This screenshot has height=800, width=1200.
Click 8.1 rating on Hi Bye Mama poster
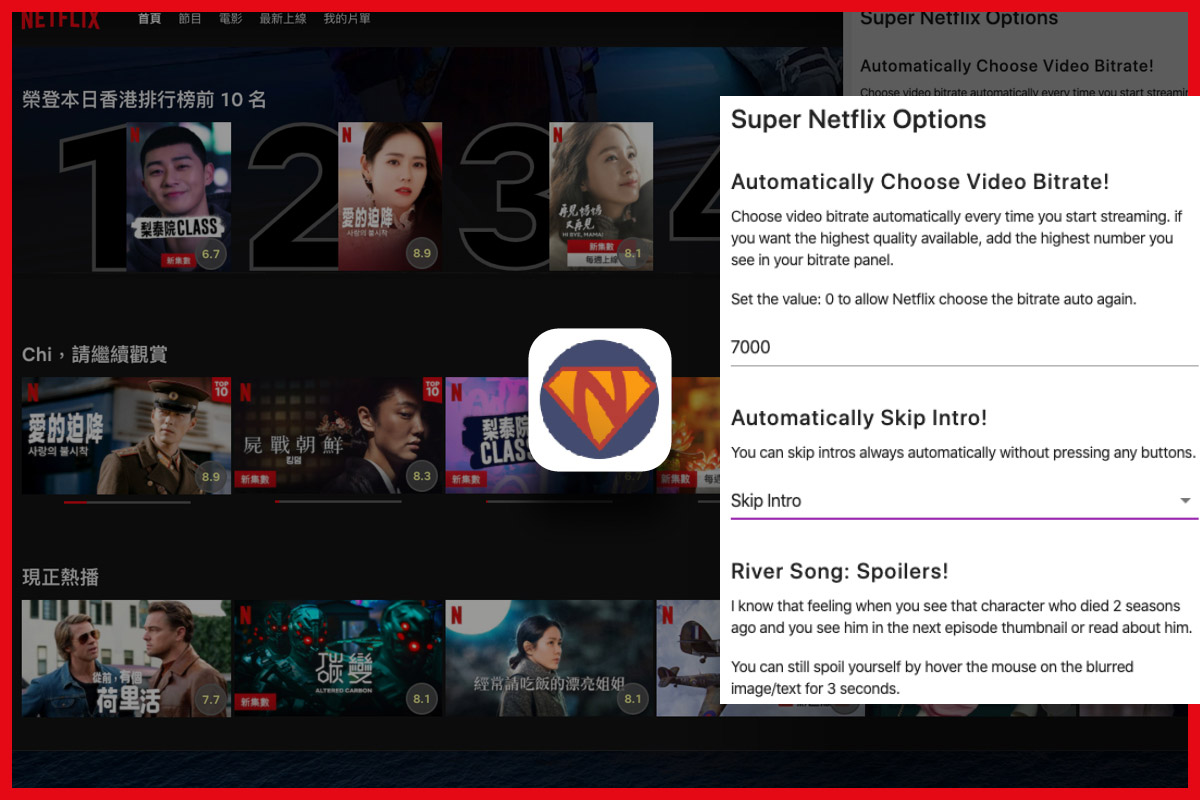633,254
